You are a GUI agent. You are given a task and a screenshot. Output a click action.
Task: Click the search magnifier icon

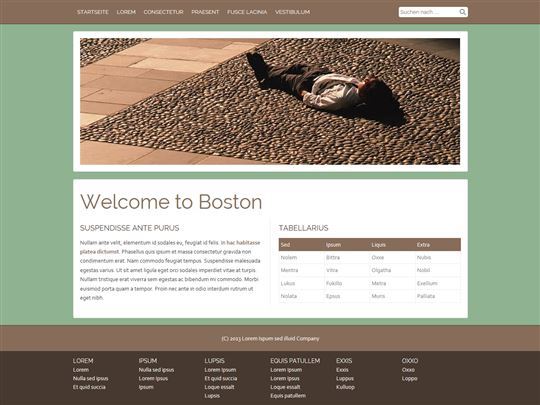[463, 12]
